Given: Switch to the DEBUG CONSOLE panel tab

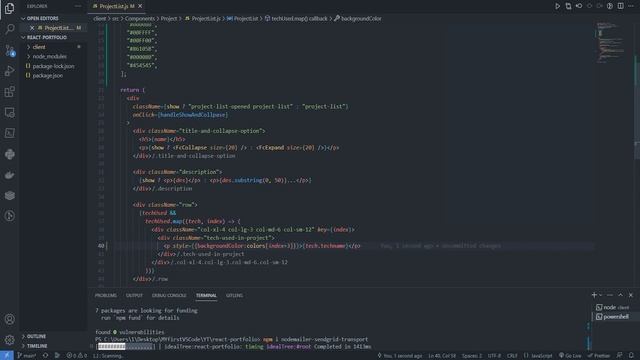Looking at the screenshot, I should pos(169,295).
